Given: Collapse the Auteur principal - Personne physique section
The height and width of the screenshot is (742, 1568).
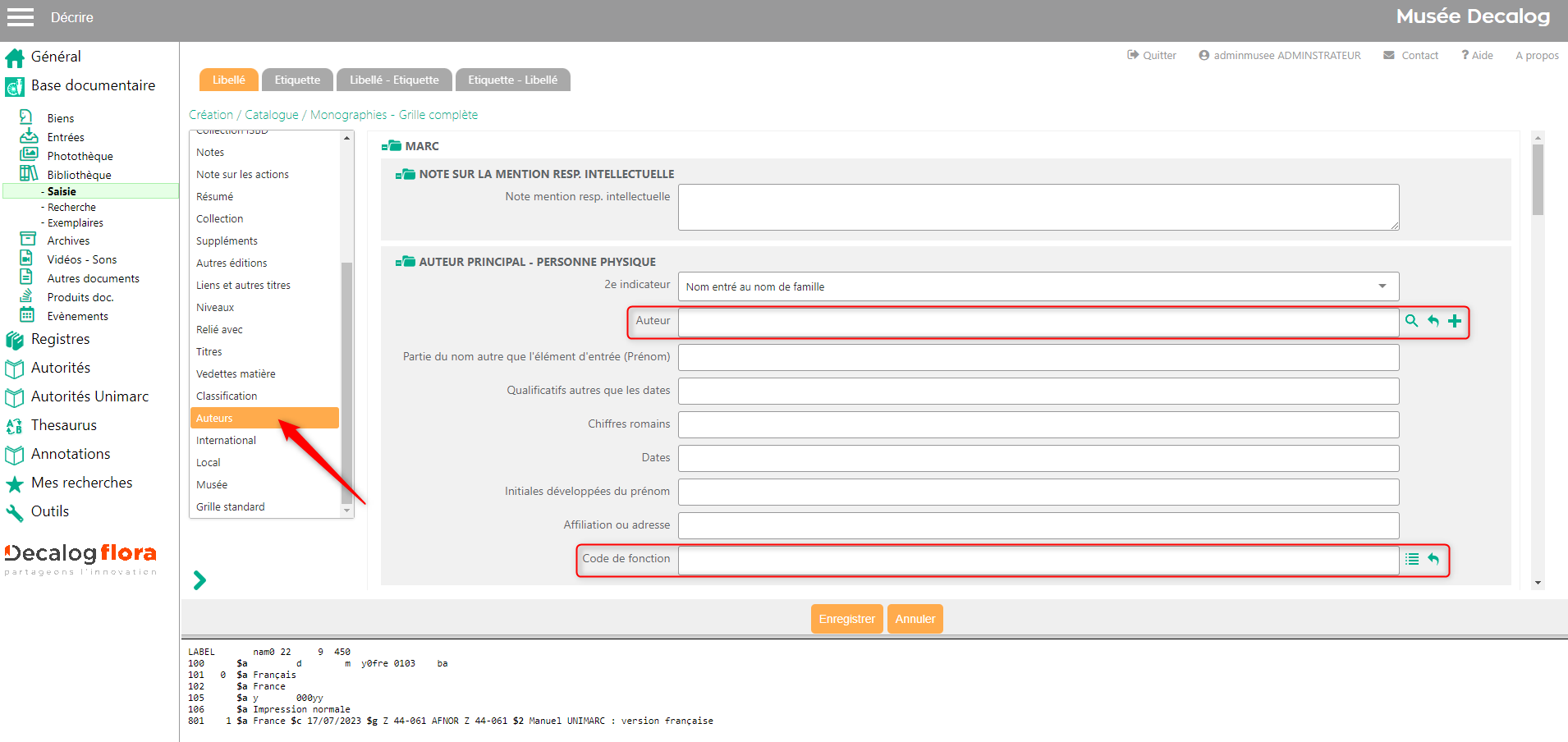Looking at the screenshot, I should click(x=405, y=262).
